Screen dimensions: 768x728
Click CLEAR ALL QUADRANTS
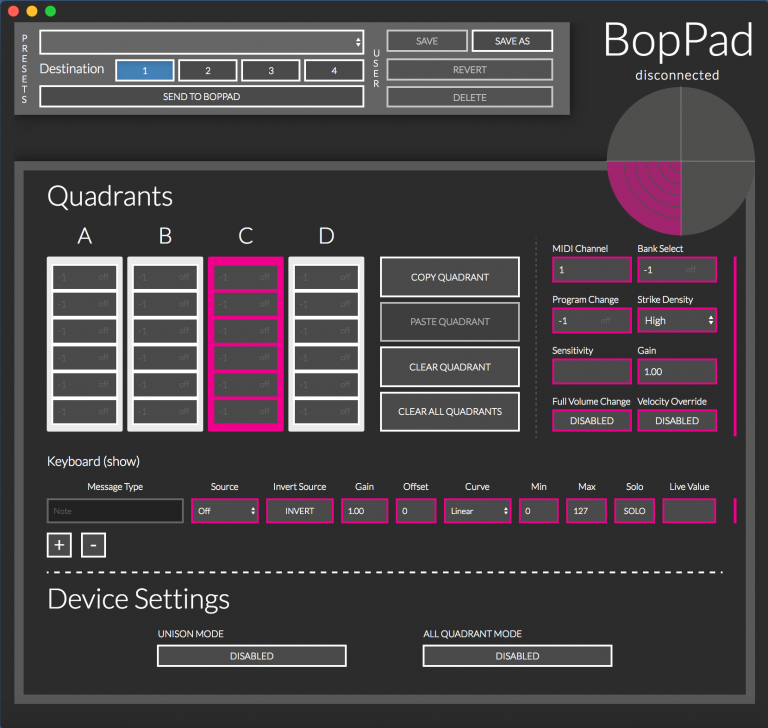[x=450, y=412]
